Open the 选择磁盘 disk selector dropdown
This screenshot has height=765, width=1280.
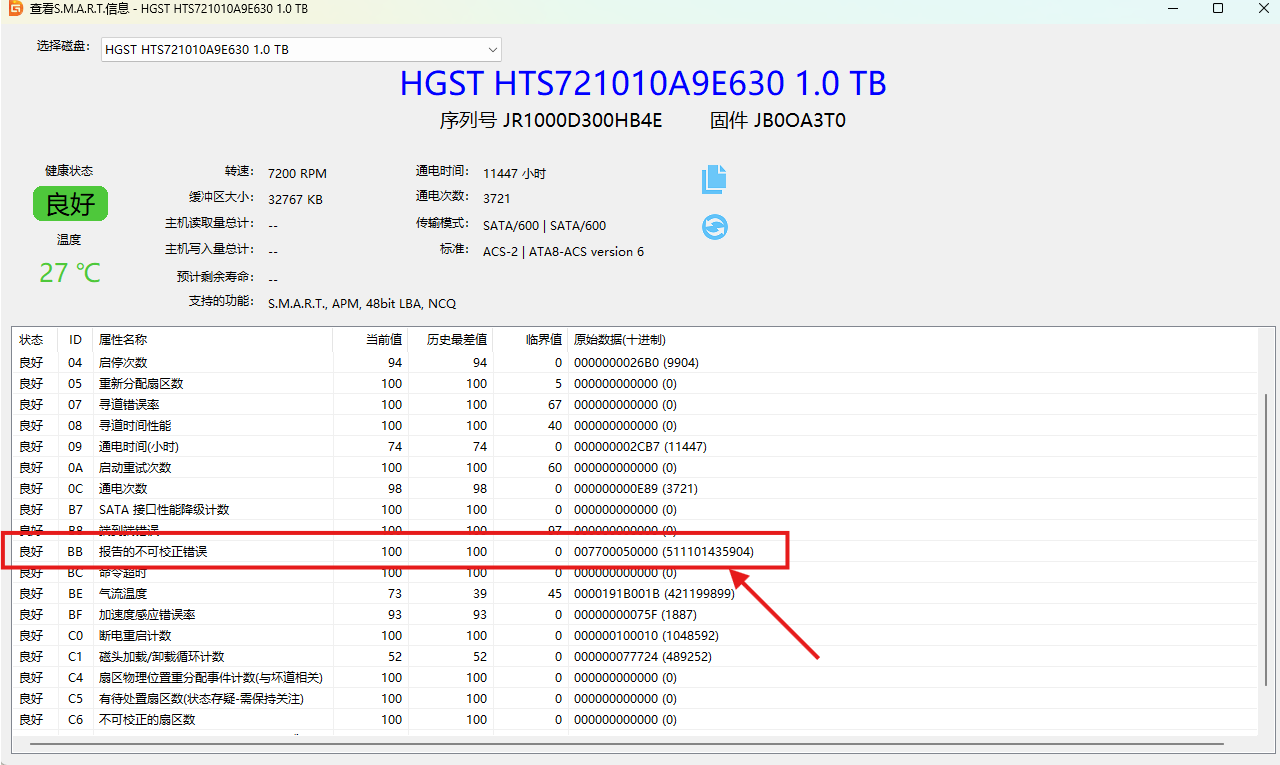point(301,49)
